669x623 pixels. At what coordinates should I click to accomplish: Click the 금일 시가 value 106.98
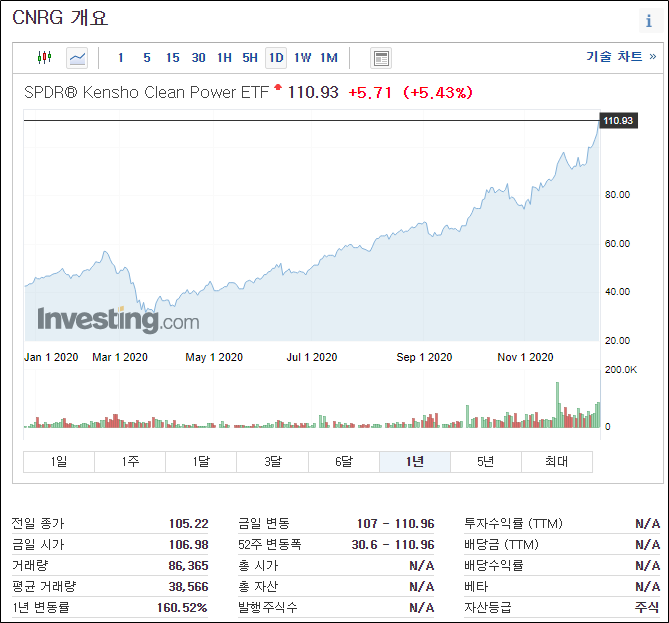189,544
